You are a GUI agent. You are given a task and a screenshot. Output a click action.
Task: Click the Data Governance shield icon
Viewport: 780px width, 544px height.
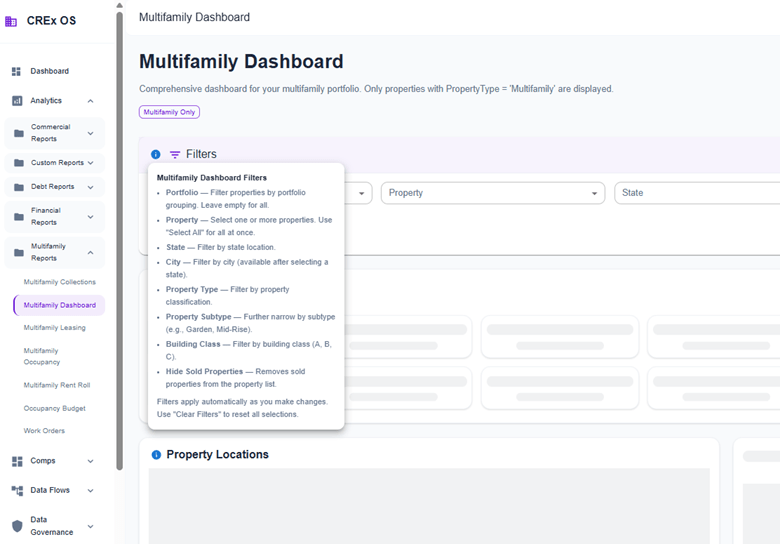17,526
